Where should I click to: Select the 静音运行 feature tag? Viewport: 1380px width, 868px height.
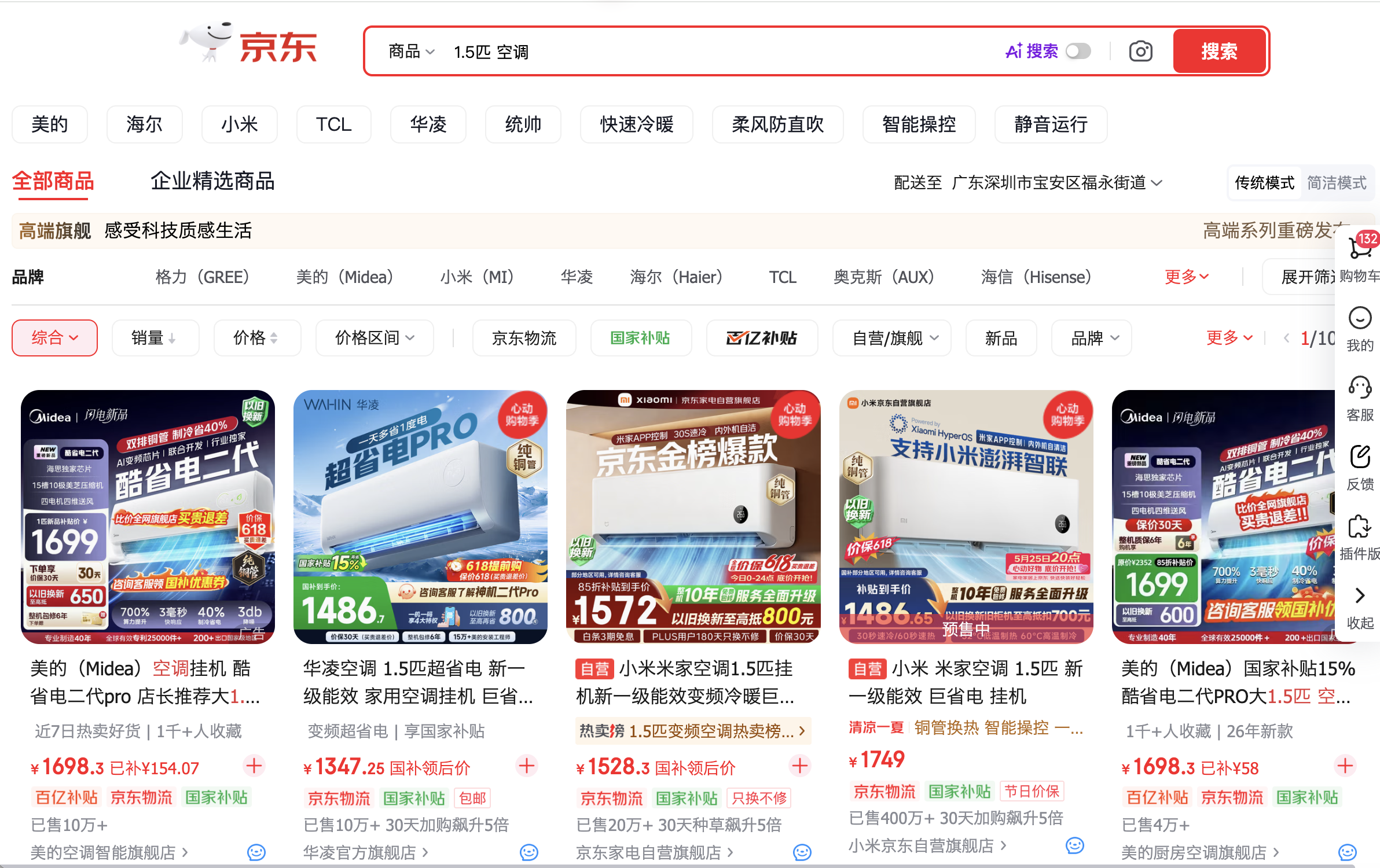[1051, 124]
